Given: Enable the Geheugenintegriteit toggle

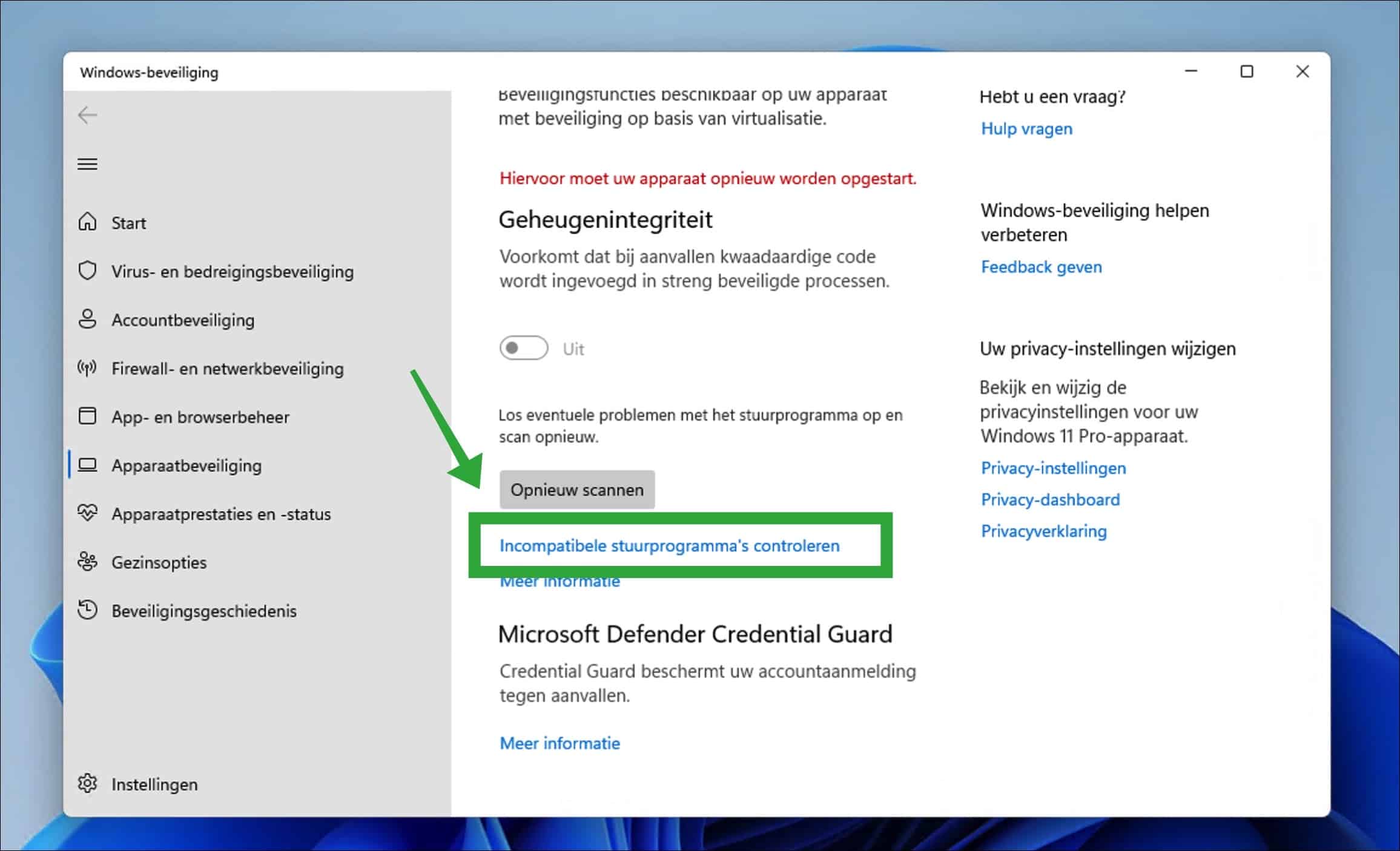Looking at the screenshot, I should click(x=523, y=348).
